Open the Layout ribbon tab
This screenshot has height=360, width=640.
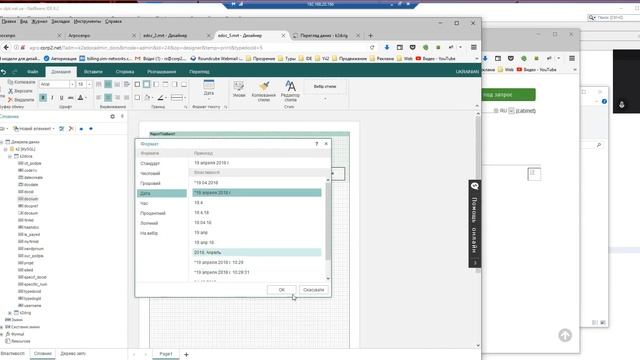[x=162, y=72]
